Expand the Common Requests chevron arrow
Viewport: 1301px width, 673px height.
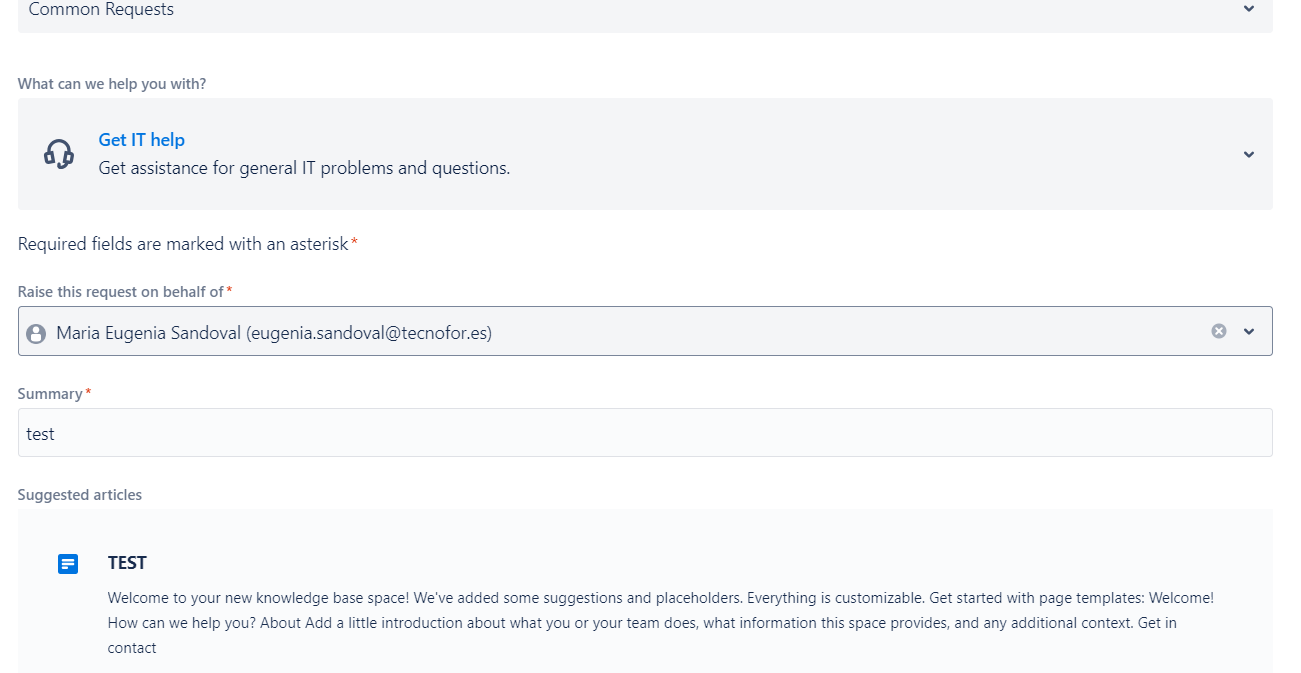(1248, 9)
